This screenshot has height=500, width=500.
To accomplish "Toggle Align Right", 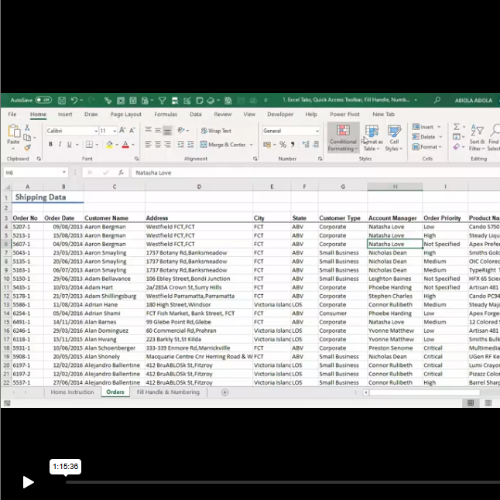I will [168, 144].
